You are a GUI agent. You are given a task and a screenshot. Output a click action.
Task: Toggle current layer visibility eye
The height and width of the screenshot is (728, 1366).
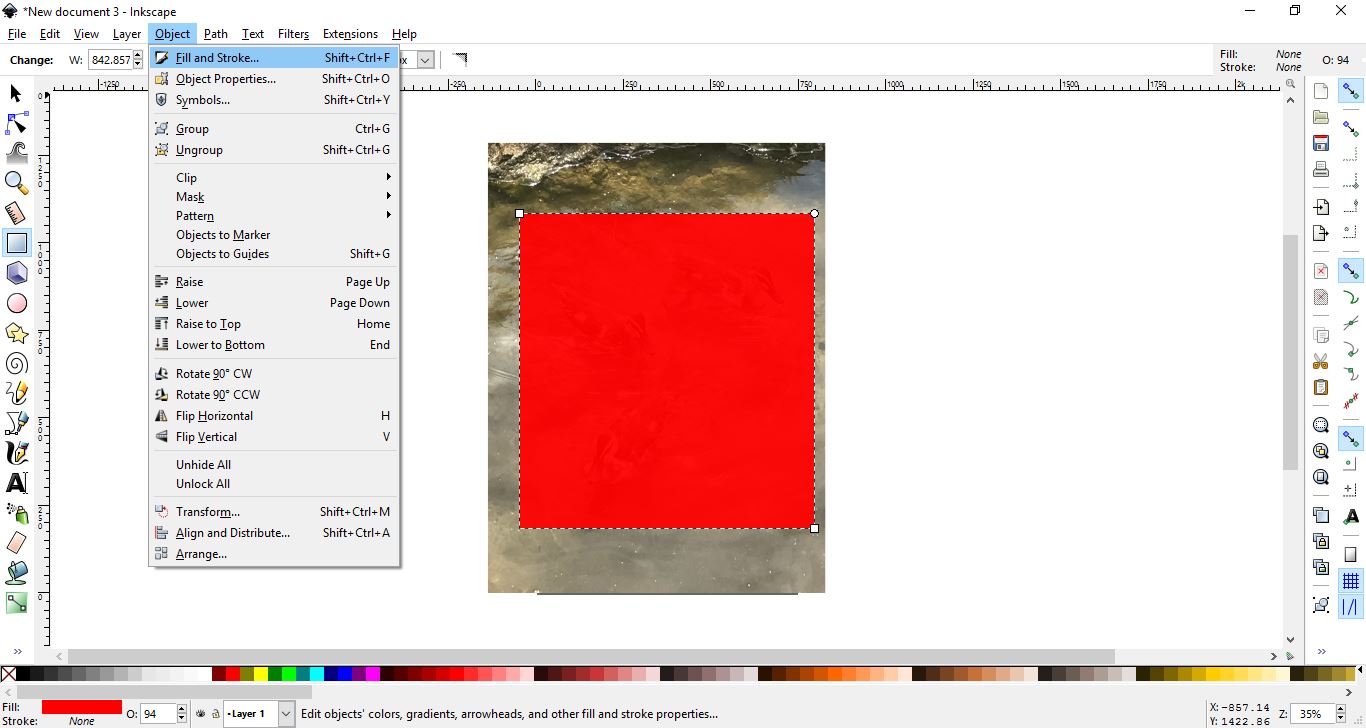(199, 713)
